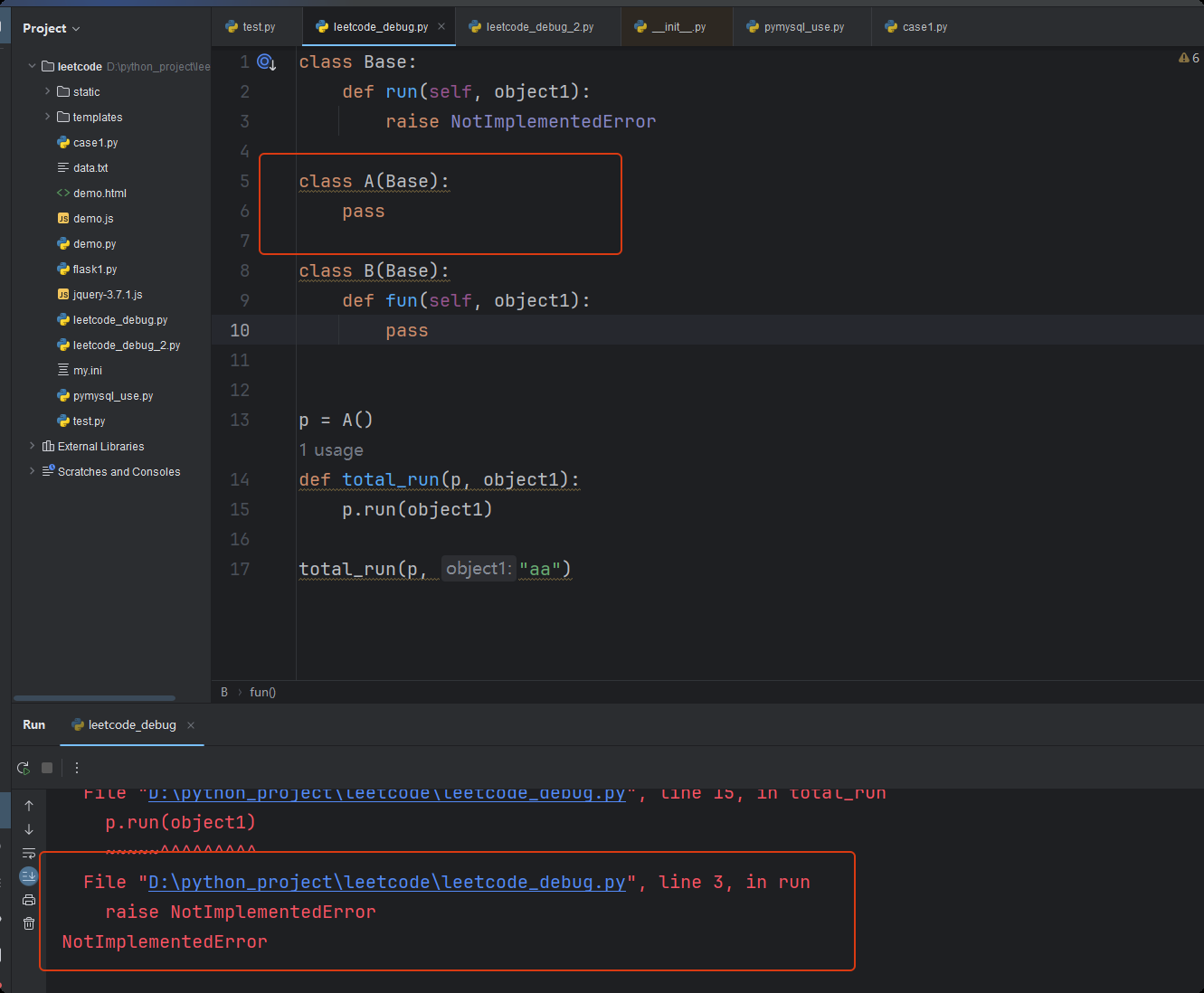Click the p = A() statement on line 13
Image resolution: width=1204 pixels, height=993 pixels.
pos(337,420)
